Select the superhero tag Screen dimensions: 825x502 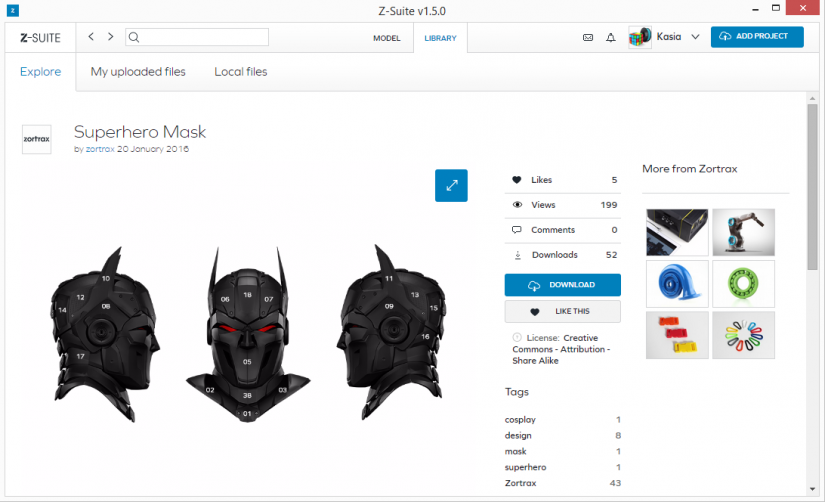coord(525,467)
